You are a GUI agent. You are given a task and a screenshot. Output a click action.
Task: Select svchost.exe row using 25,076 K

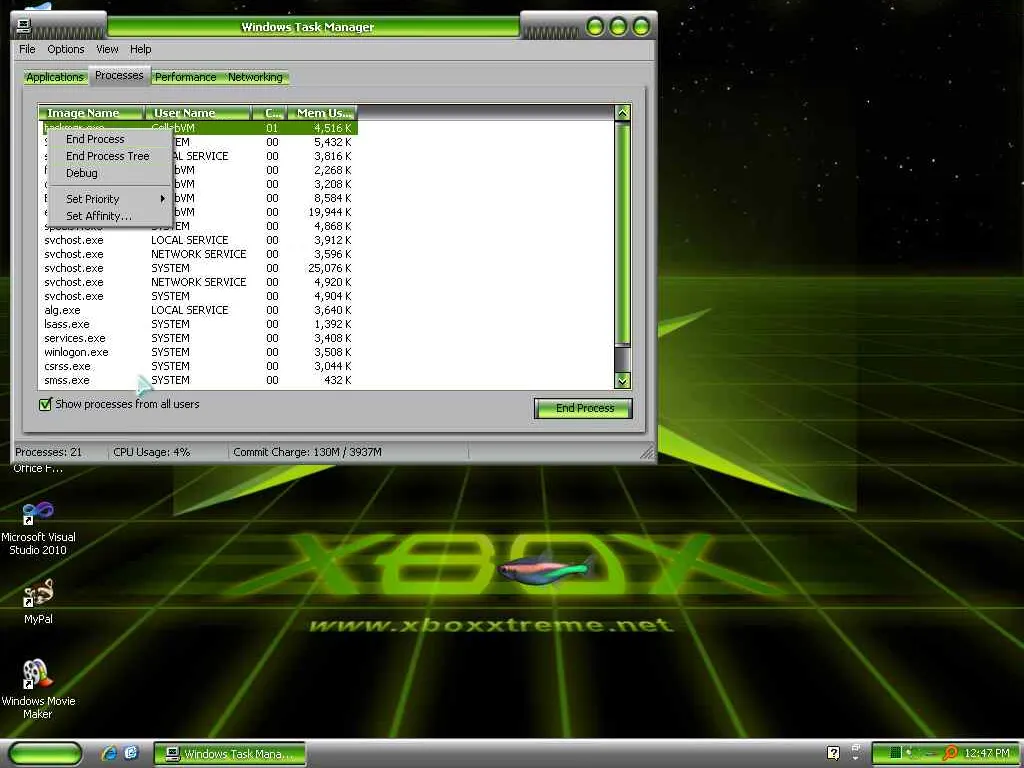[198, 268]
